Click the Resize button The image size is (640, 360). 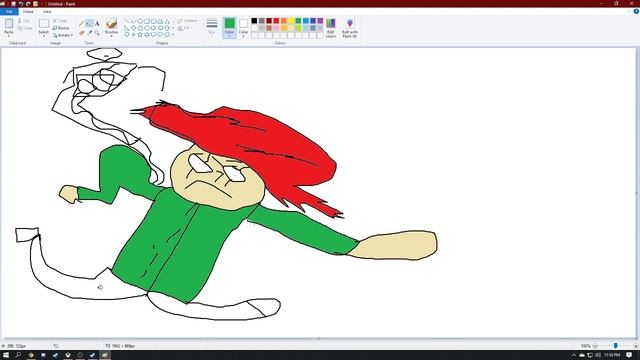point(61,28)
